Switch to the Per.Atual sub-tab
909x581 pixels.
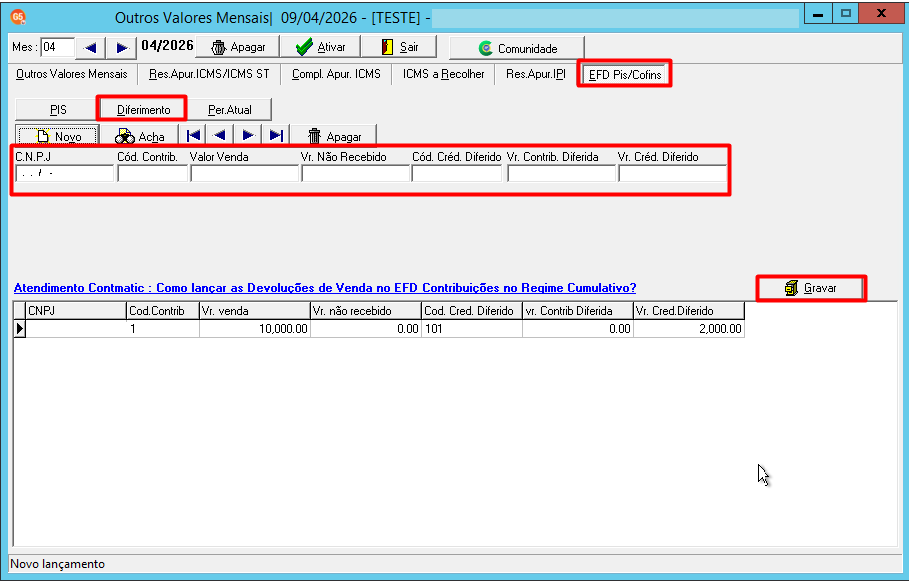pos(230,110)
